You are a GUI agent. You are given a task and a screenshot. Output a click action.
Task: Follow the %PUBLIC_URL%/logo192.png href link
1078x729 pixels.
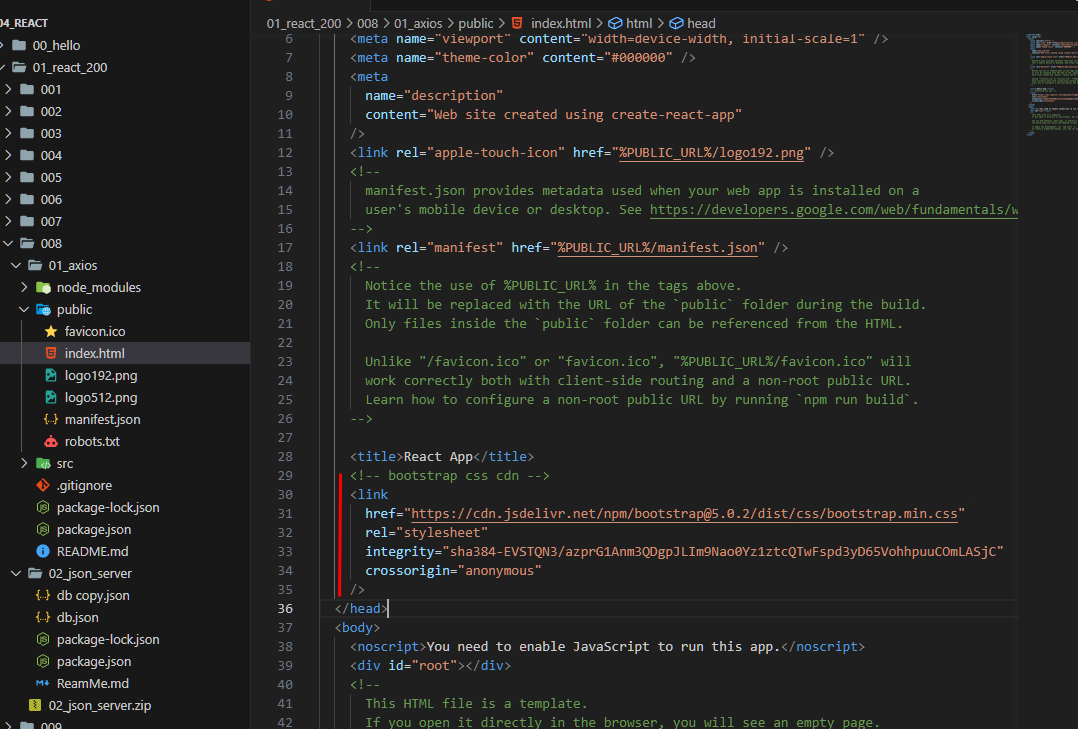pyautogui.click(x=711, y=153)
